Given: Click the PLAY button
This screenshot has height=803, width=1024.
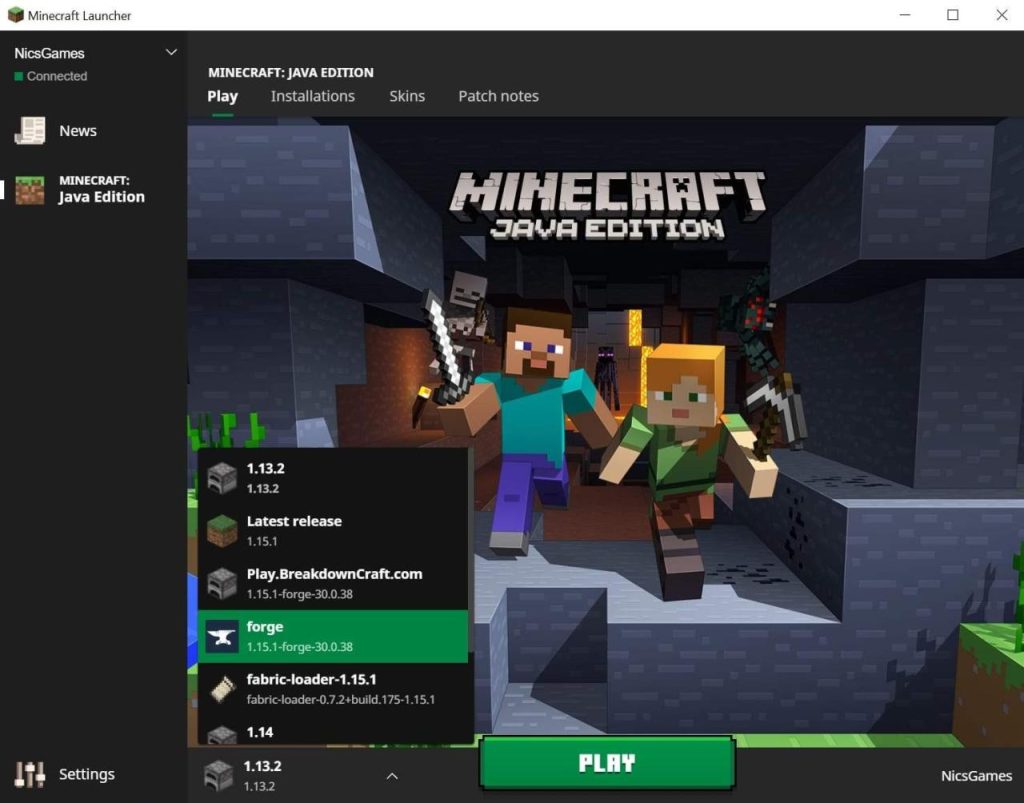Looking at the screenshot, I should [x=606, y=763].
